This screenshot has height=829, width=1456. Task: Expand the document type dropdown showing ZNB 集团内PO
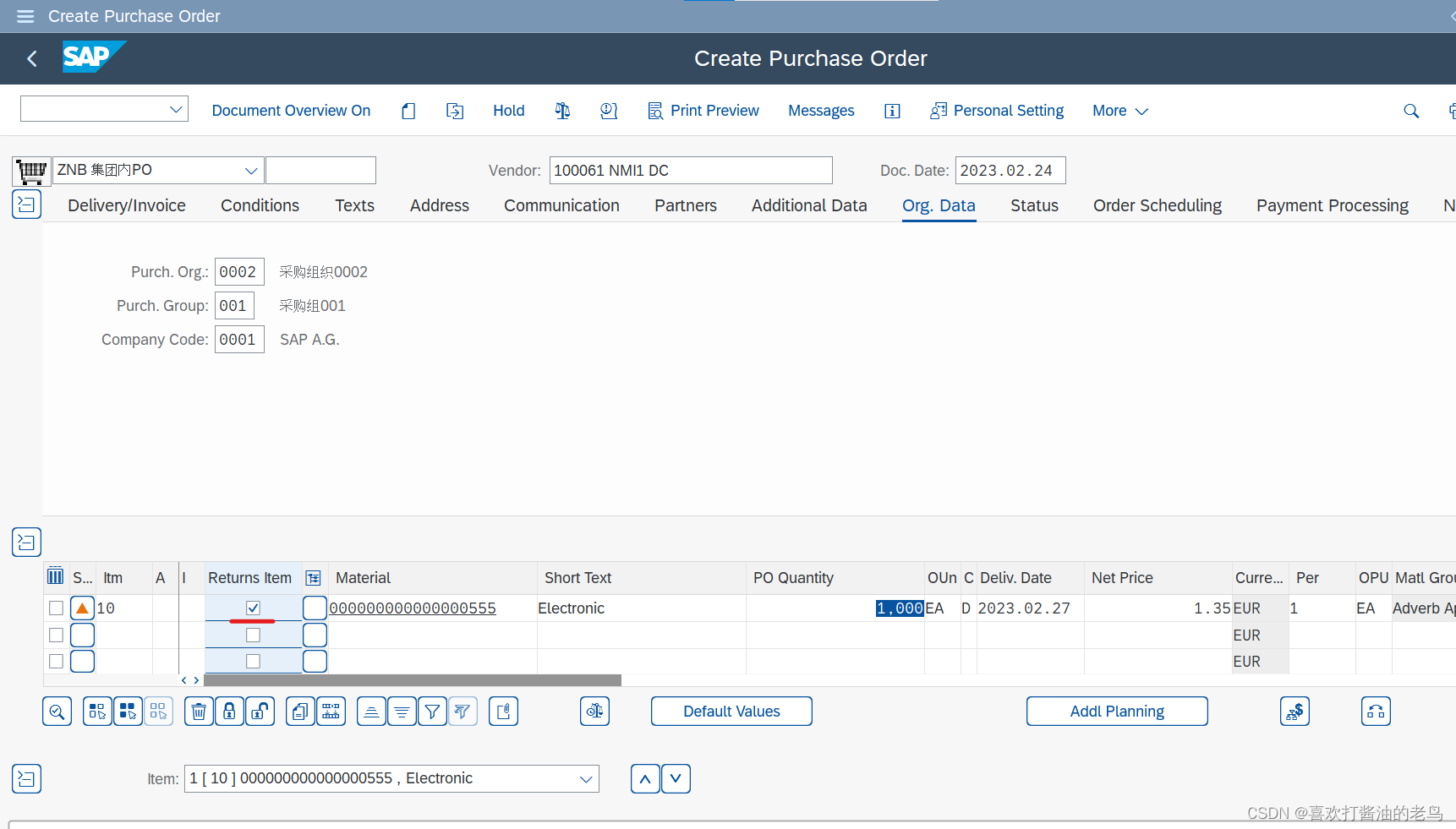pyautogui.click(x=250, y=170)
